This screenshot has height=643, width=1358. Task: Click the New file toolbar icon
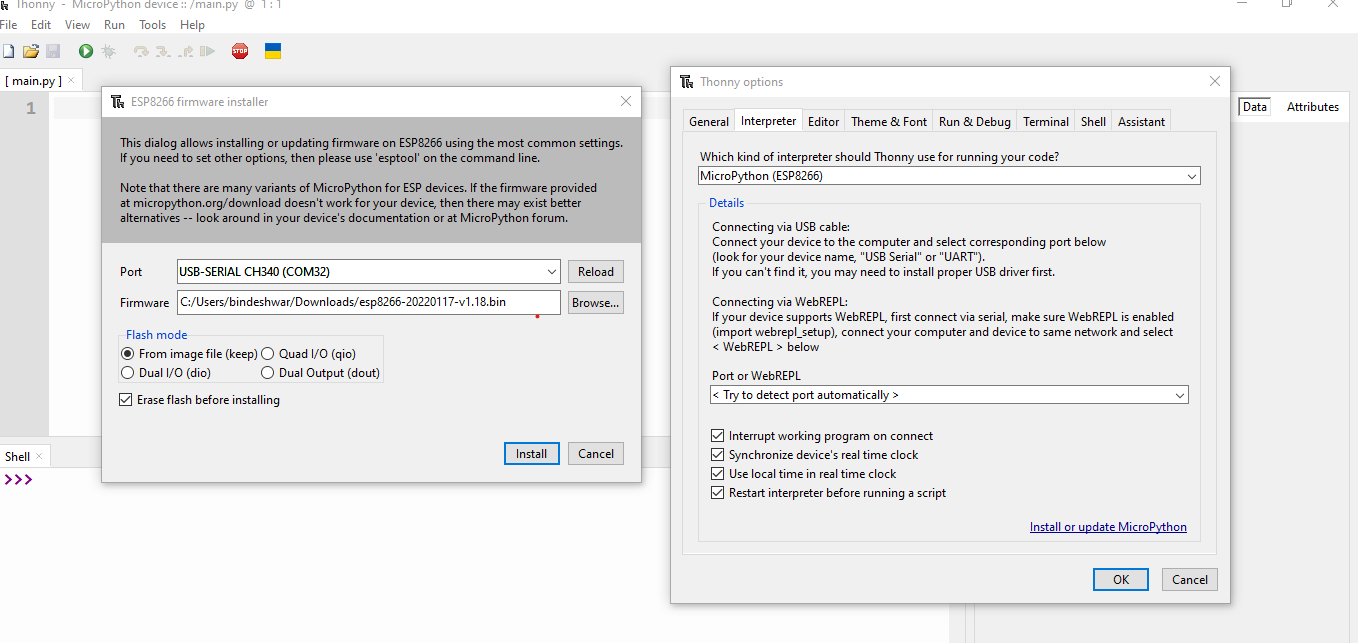8,51
